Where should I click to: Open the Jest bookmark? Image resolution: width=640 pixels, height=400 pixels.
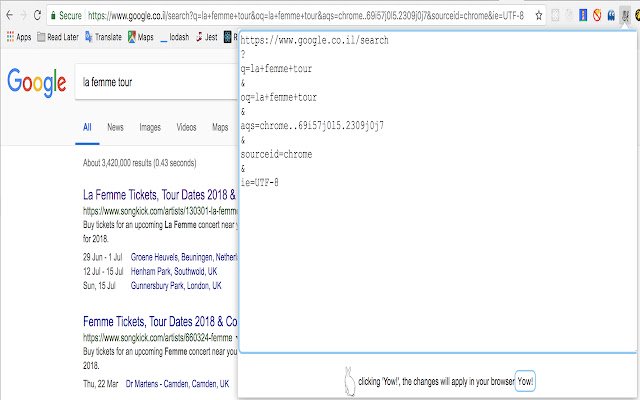(207, 37)
